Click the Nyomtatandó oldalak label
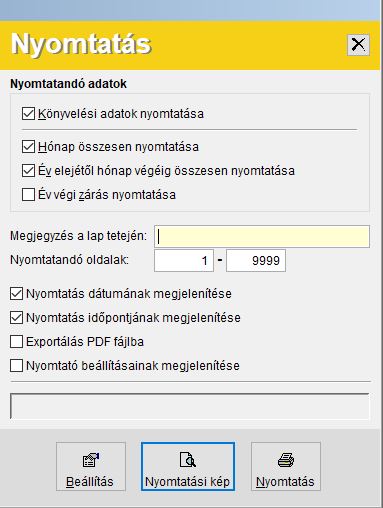Image resolution: width=383 pixels, height=508 pixels. (69, 260)
